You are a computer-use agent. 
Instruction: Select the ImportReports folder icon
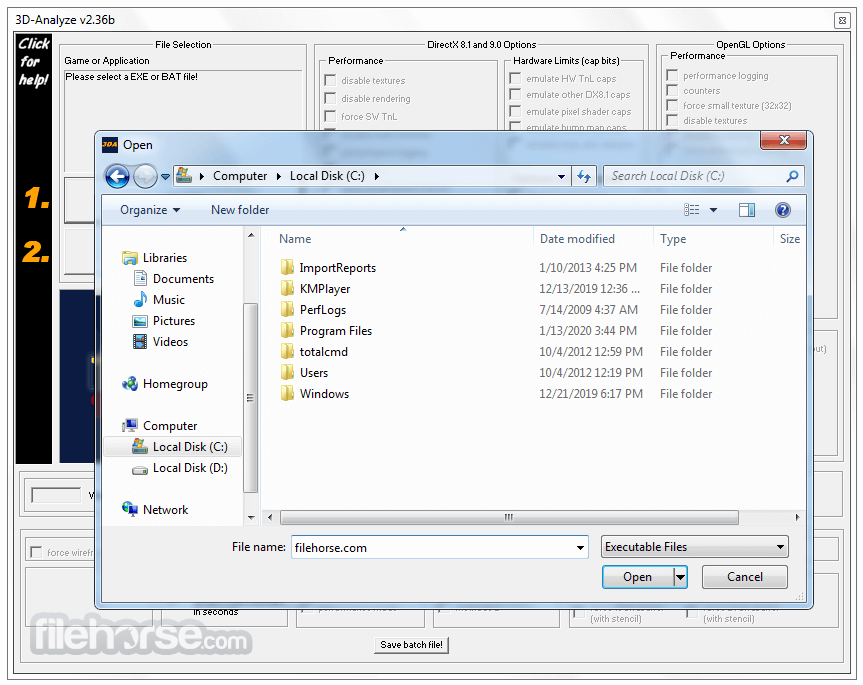point(287,267)
